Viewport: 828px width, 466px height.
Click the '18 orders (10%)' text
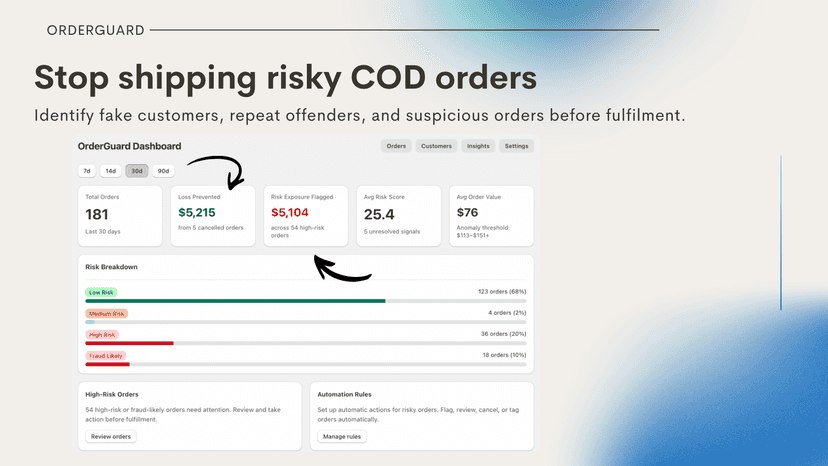[504, 355]
